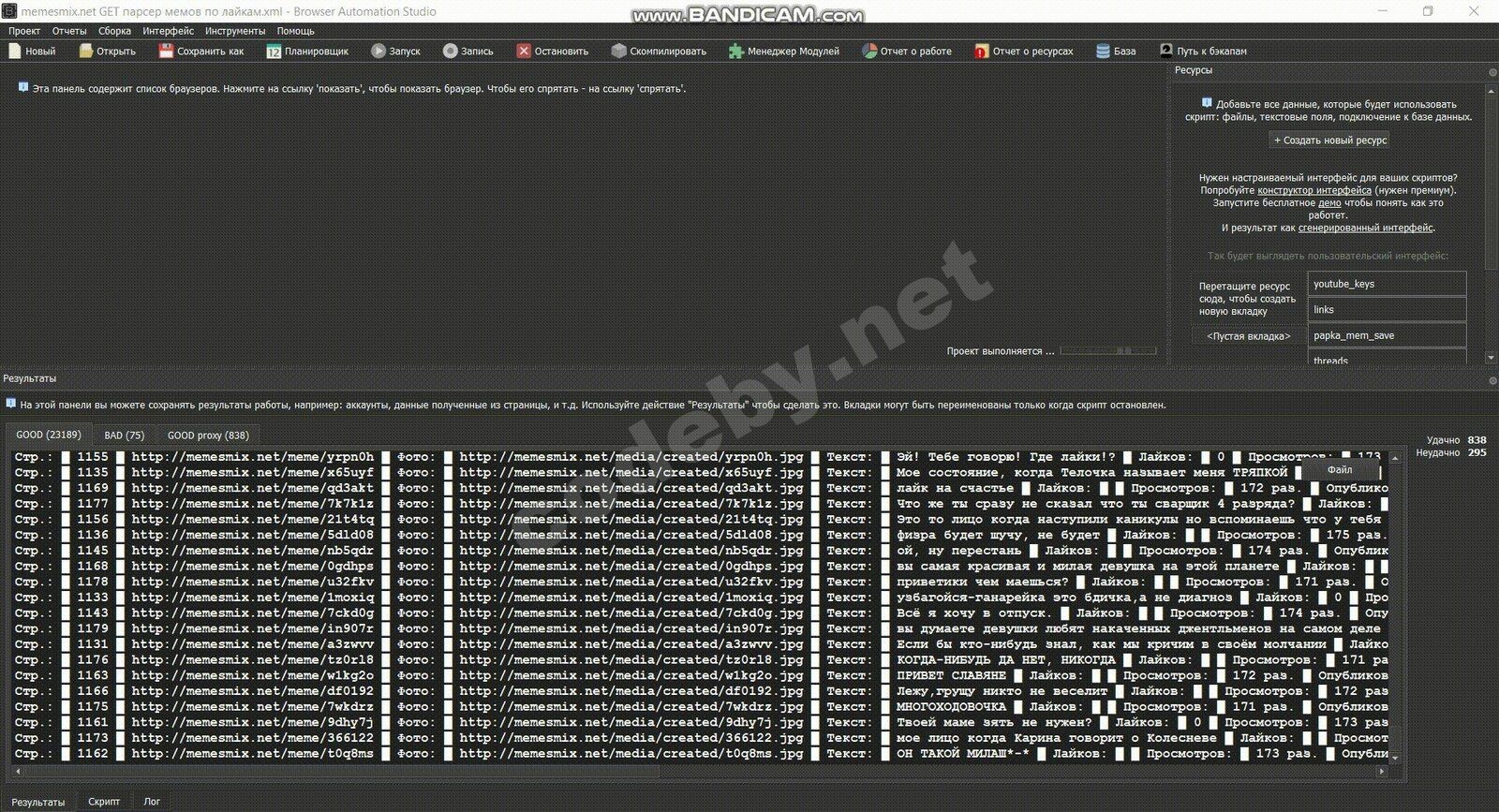This screenshot has width=1499, height=812.
Task: Open the free демо link
Action: tap(1329, 202)
